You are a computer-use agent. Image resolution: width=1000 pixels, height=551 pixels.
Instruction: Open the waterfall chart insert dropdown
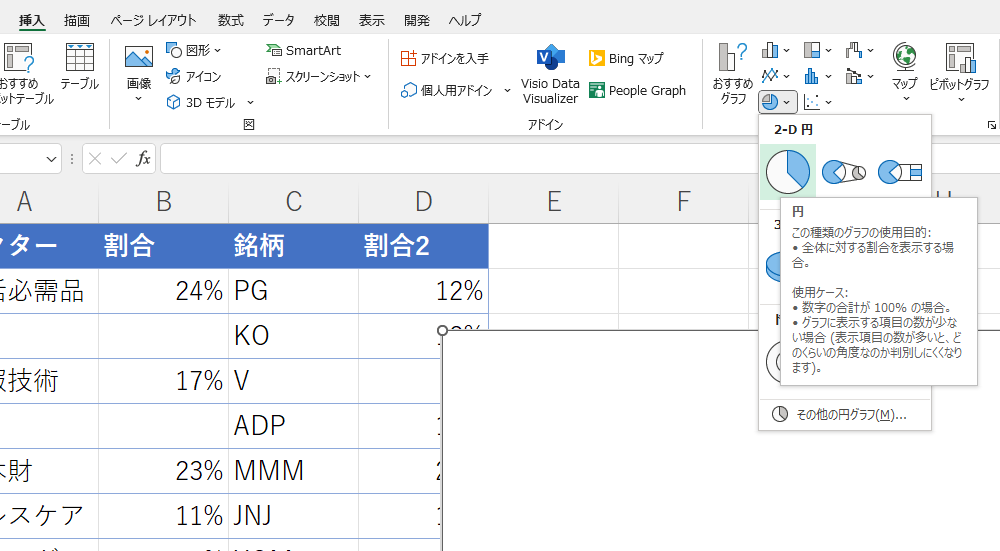[860, 50]
